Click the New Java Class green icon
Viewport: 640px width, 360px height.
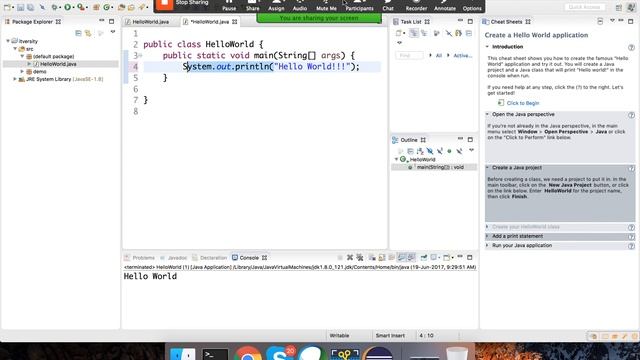click(107, 7)
